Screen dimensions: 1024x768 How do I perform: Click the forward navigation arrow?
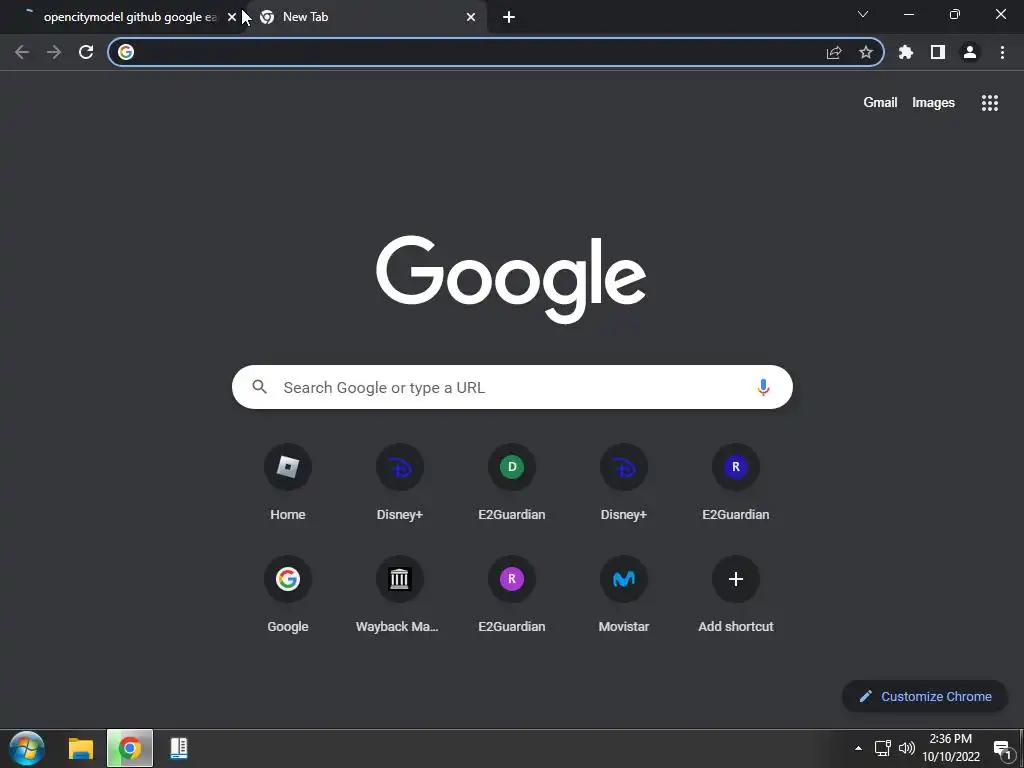coord(54,52)
